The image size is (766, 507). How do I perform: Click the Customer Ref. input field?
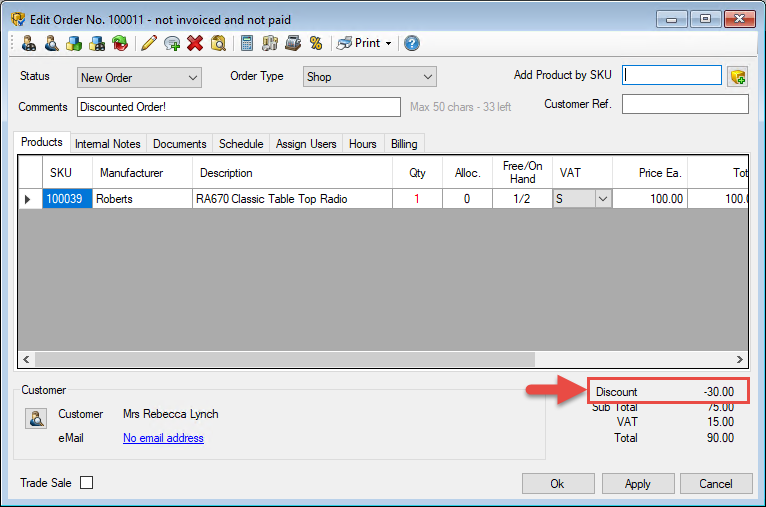tap(685, 104)
